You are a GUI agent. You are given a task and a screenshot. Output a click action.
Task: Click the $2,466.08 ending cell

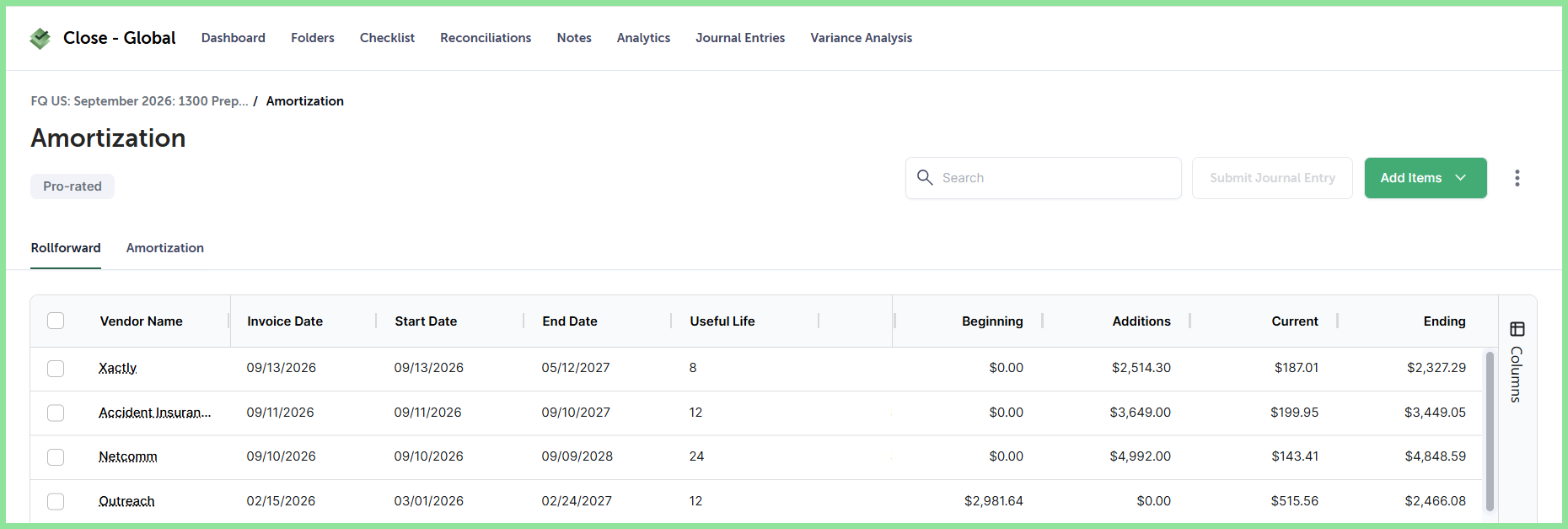1436,501
